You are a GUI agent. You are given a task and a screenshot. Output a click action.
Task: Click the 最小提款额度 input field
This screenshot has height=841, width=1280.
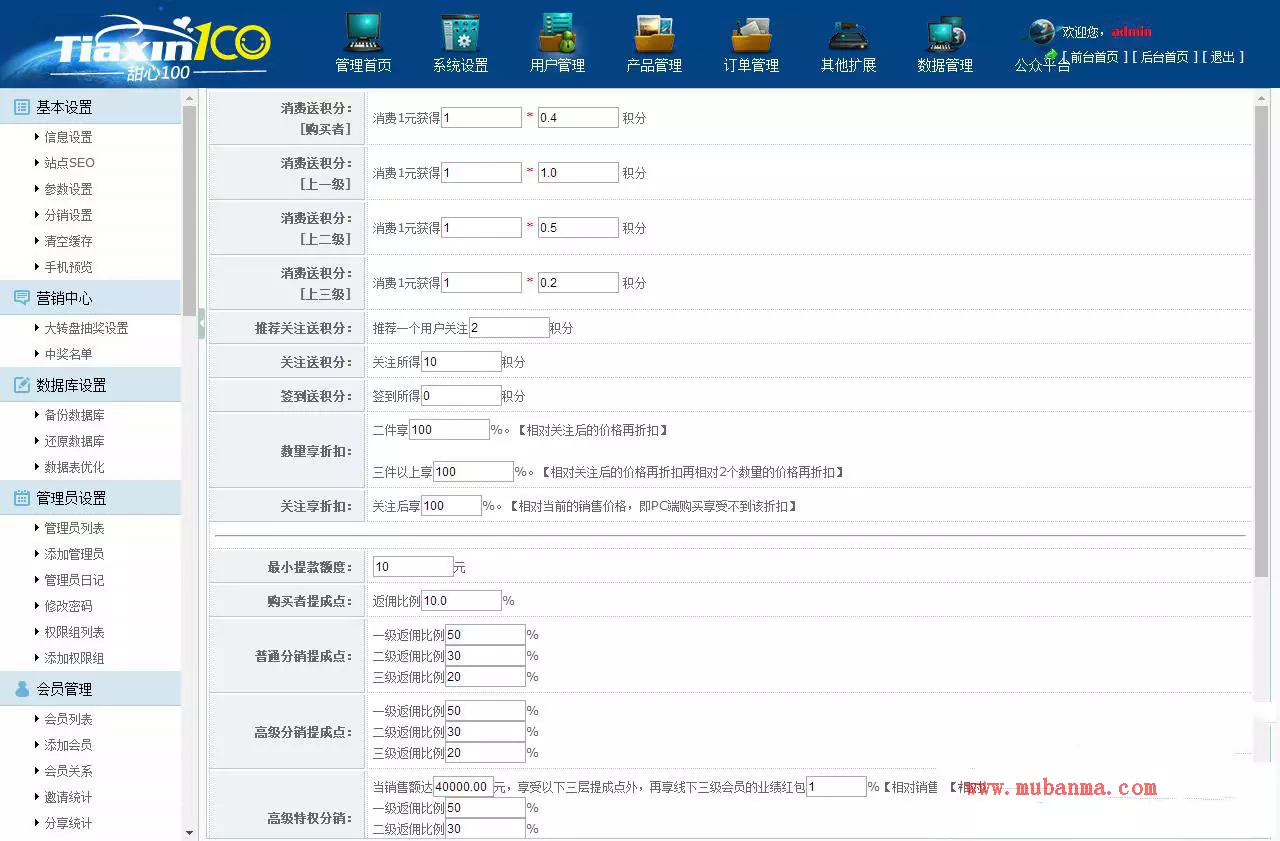tap(412, 567)
